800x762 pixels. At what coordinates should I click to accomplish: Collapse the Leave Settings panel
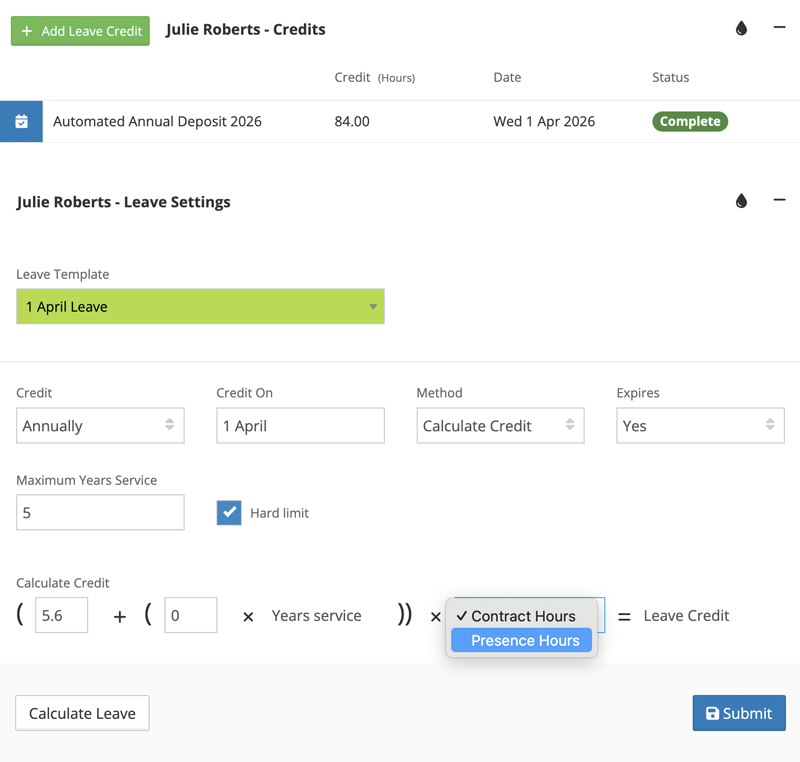(x=779, y=200)
